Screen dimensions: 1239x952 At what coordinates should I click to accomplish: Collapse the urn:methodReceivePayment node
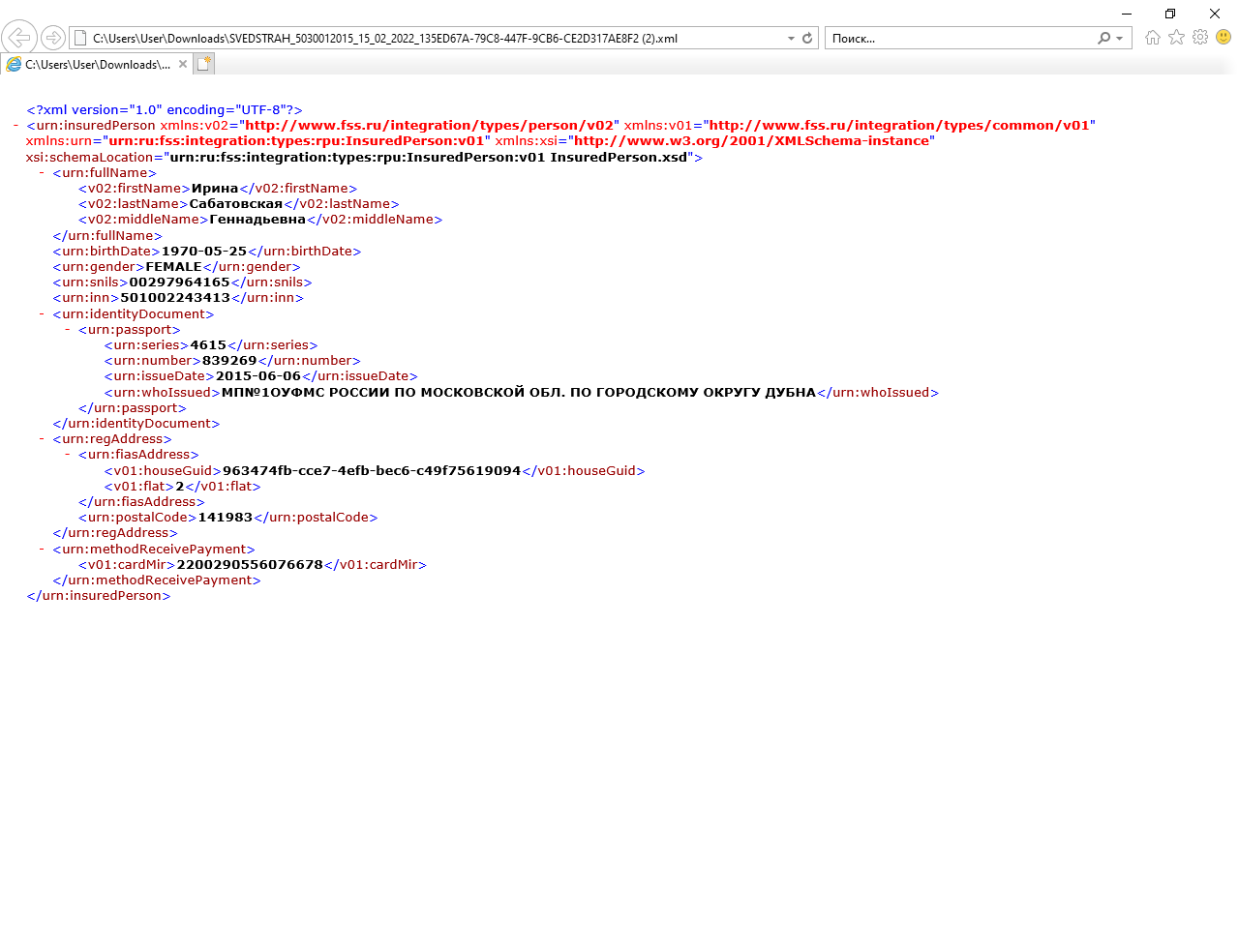42,550
